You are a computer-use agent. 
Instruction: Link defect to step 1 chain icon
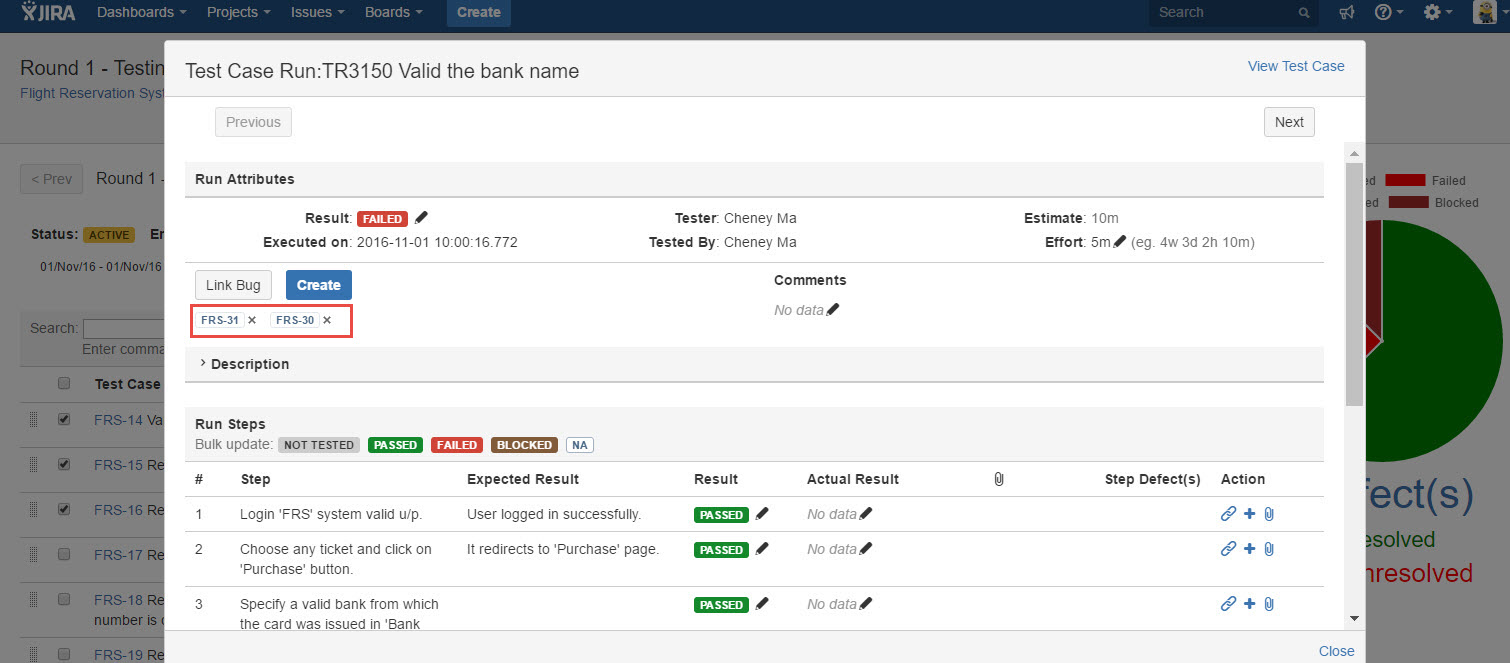1229,514
